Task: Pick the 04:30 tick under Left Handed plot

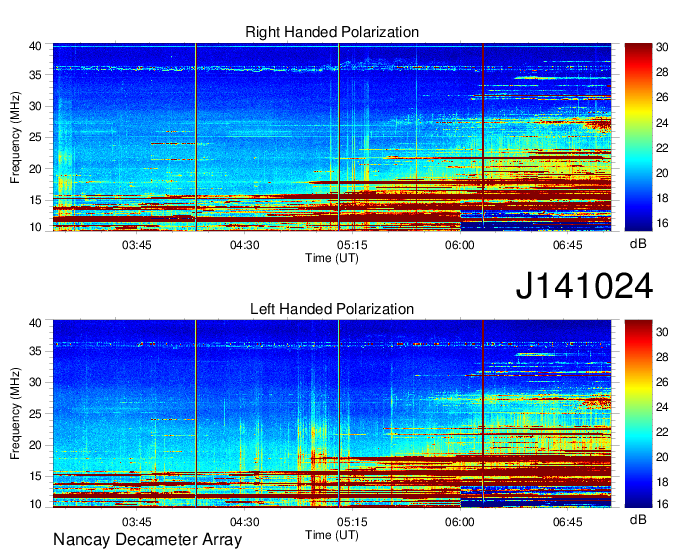Action: (245, 522)
